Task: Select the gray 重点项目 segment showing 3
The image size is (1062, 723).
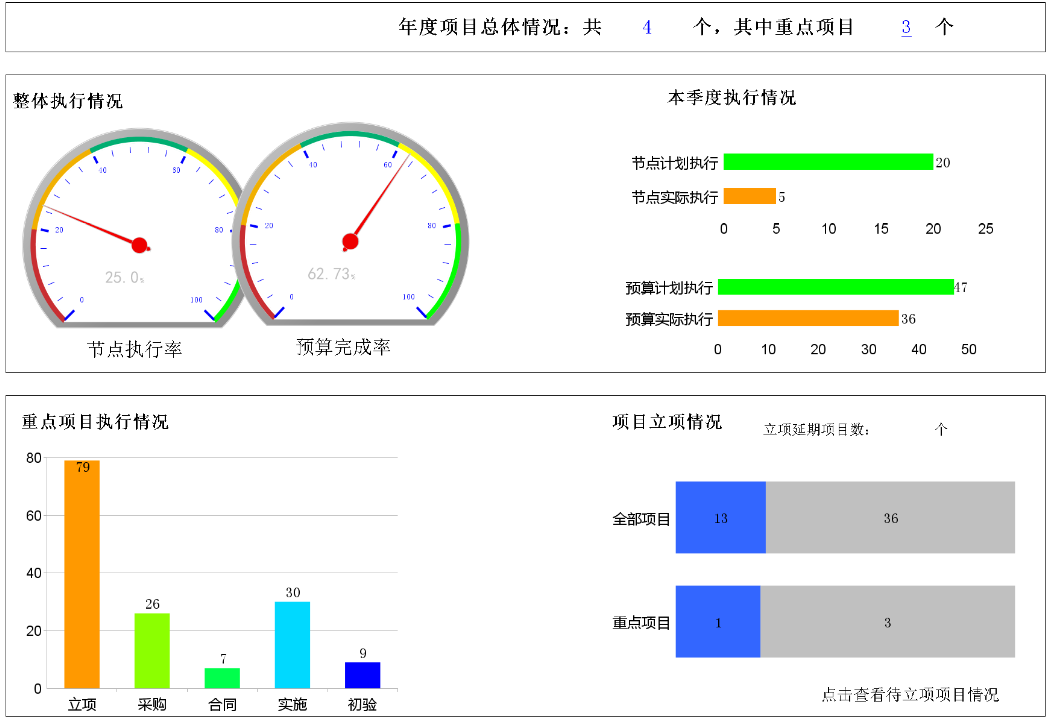Action: 887,622
